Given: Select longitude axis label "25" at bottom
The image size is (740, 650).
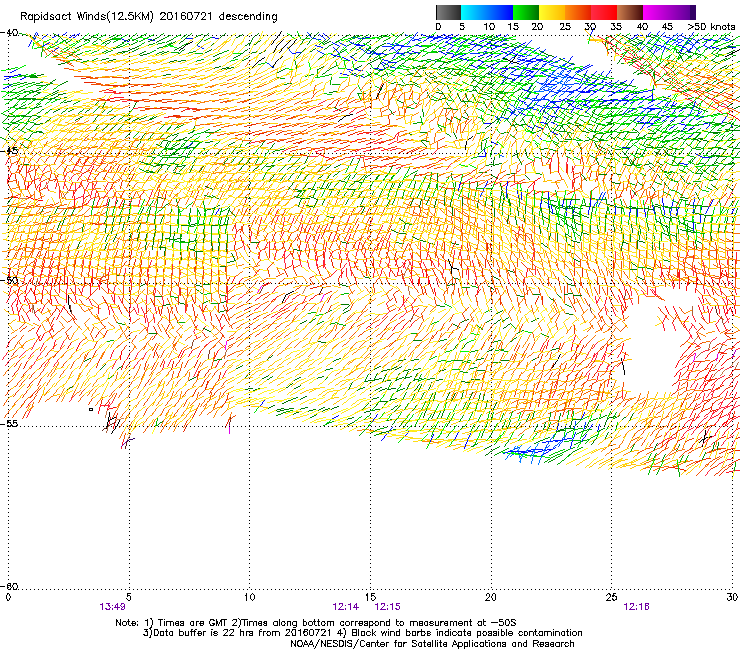Looking at the screenshot, I should [x=611, y=597].
